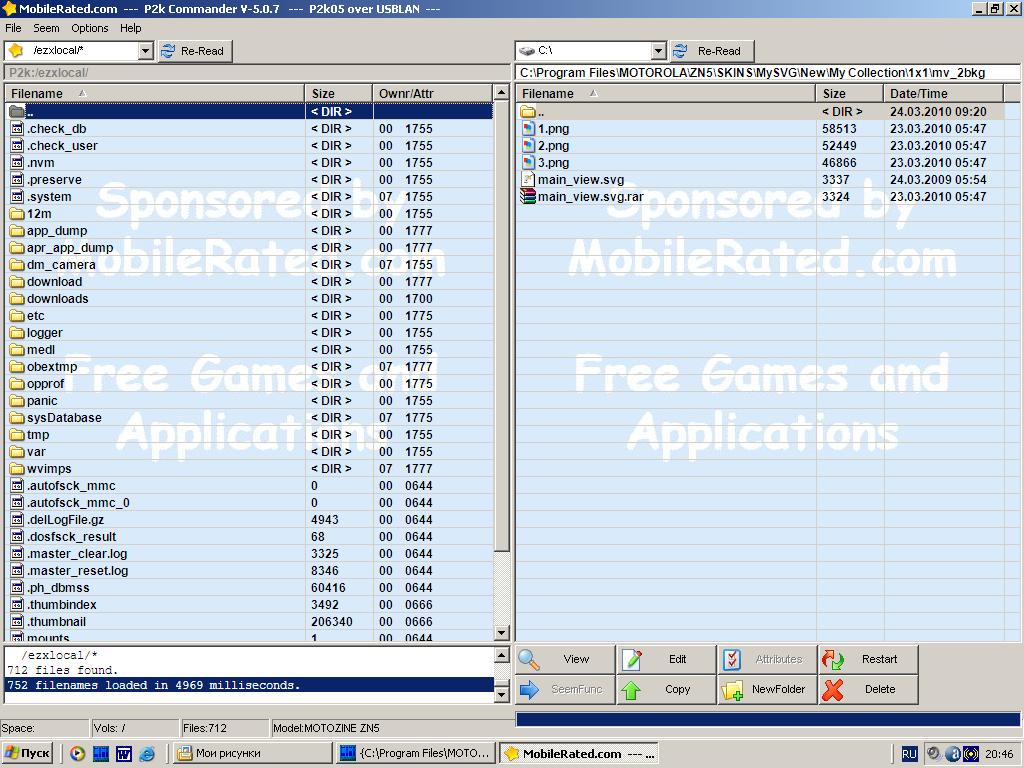Select the app_dump folder icon
The width and height of the screenshot is (1024, 768).
point(17,231)
